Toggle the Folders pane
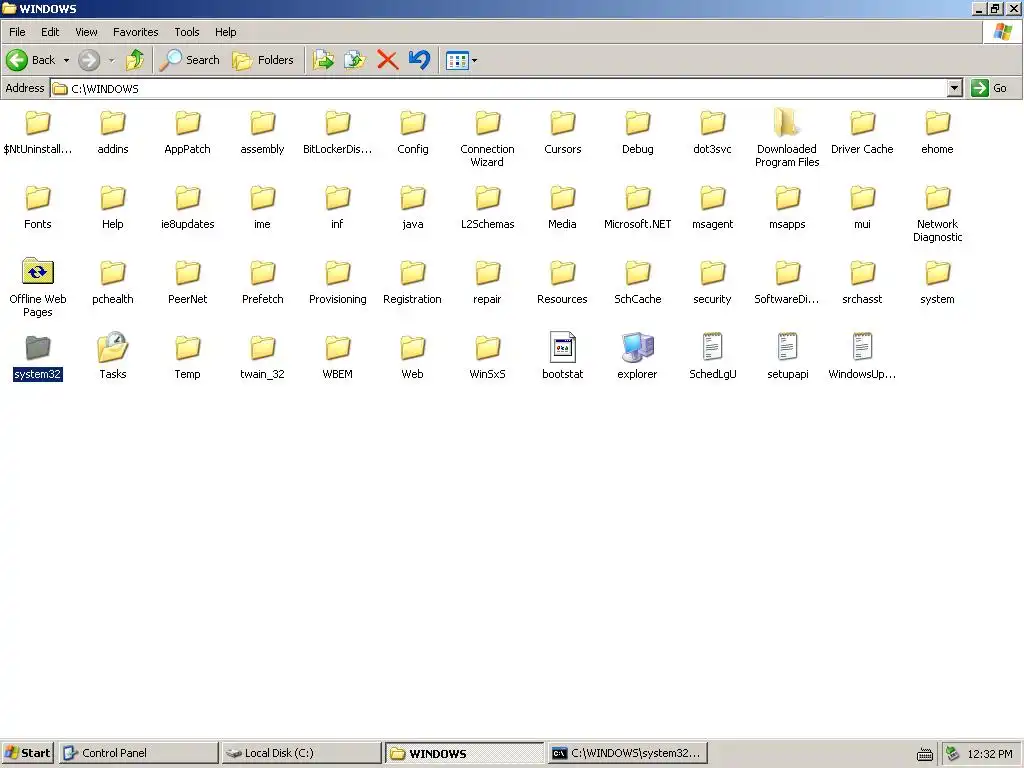Viewport: 1024px width, 768px height. 263,60
